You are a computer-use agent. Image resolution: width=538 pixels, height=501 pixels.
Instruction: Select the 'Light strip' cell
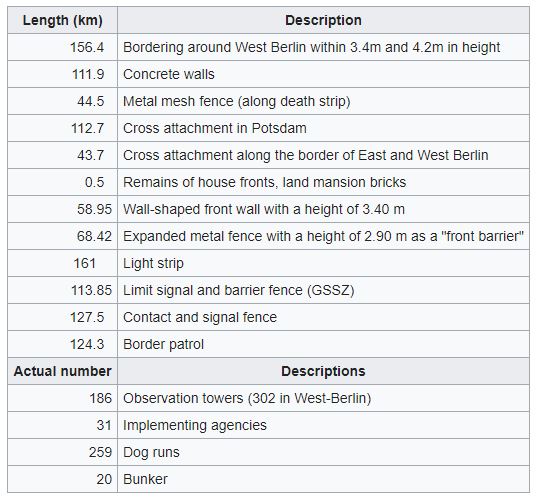pyautogui.click(x=323, y=263)
